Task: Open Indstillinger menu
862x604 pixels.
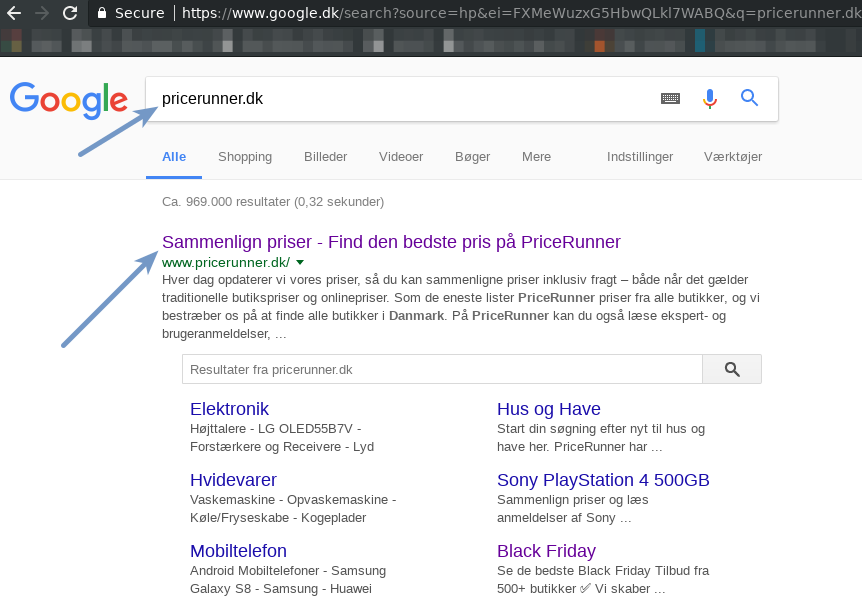Action: click(x=640, y=157)
